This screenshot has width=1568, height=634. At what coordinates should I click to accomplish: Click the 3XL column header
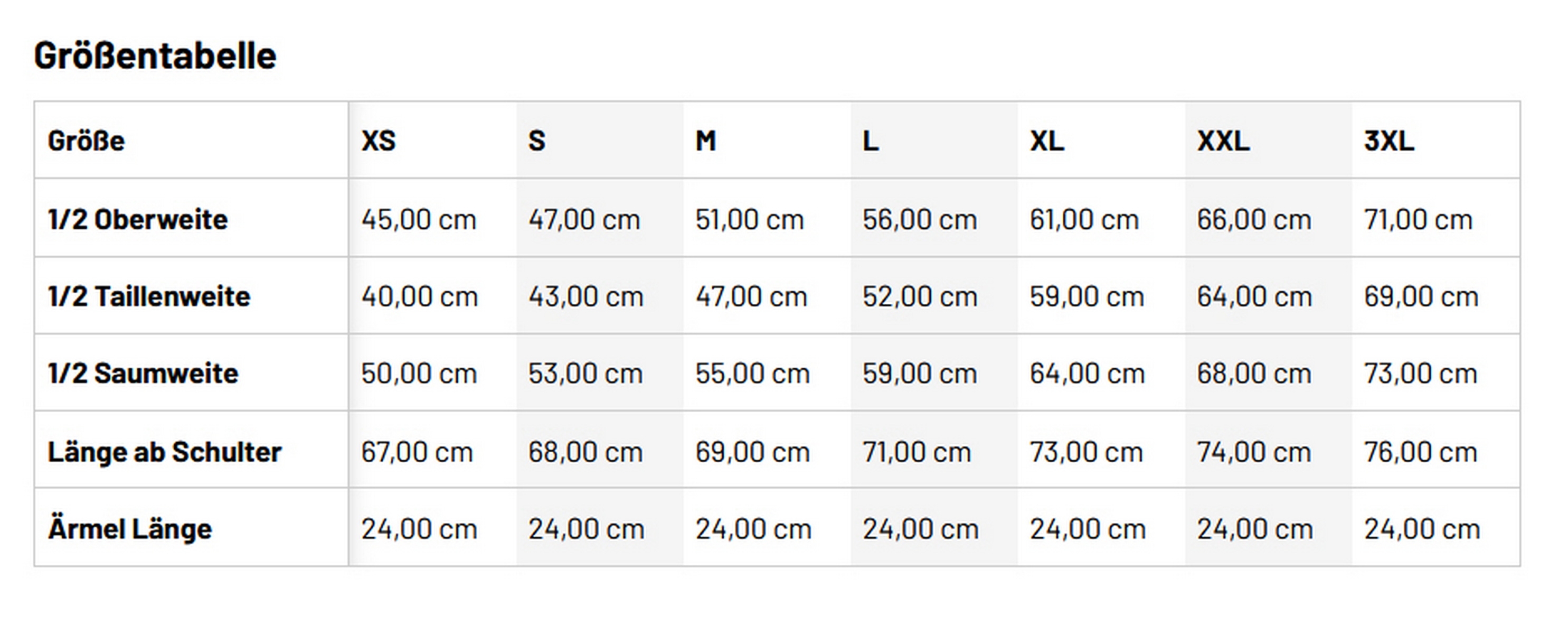(x=1388, y=141)
